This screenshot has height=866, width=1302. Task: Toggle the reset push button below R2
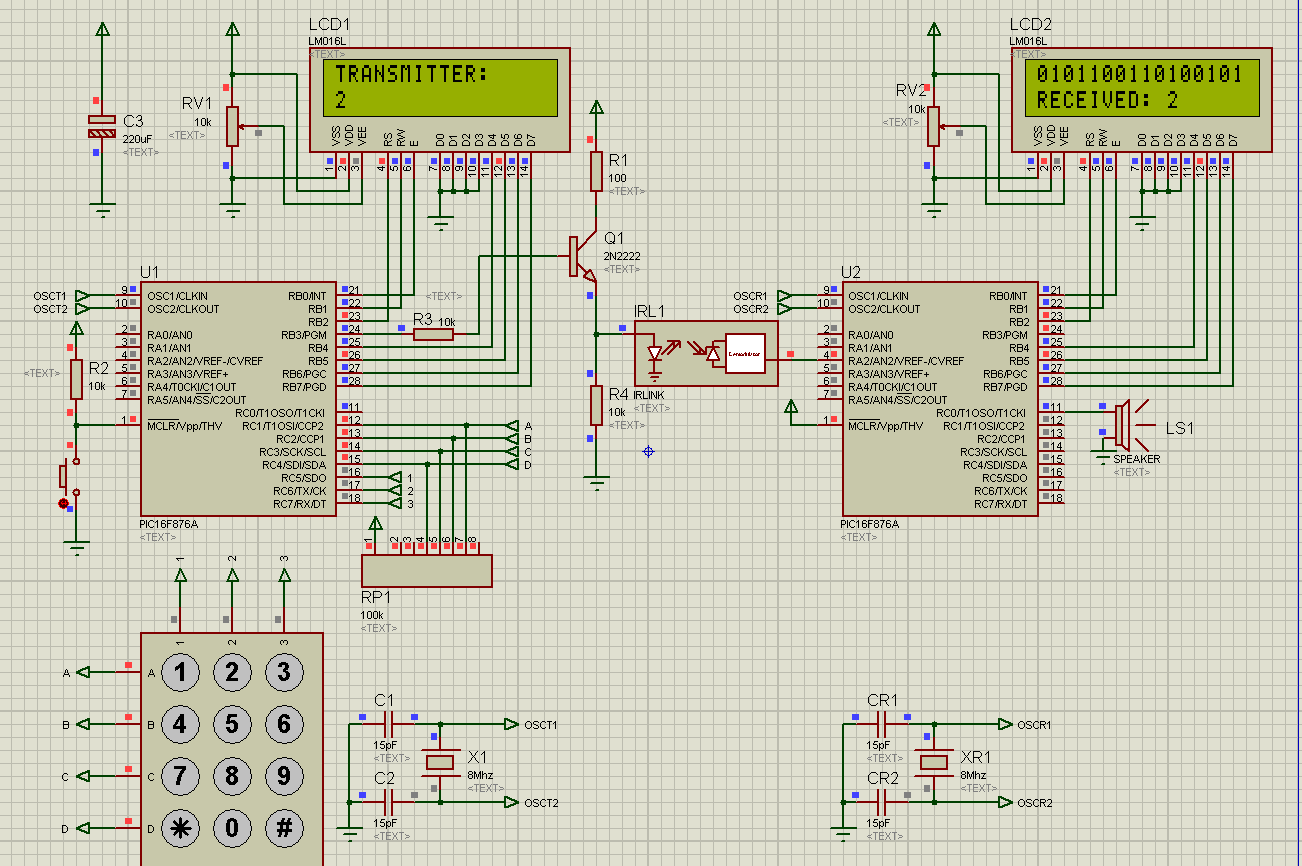click(67, 477)
